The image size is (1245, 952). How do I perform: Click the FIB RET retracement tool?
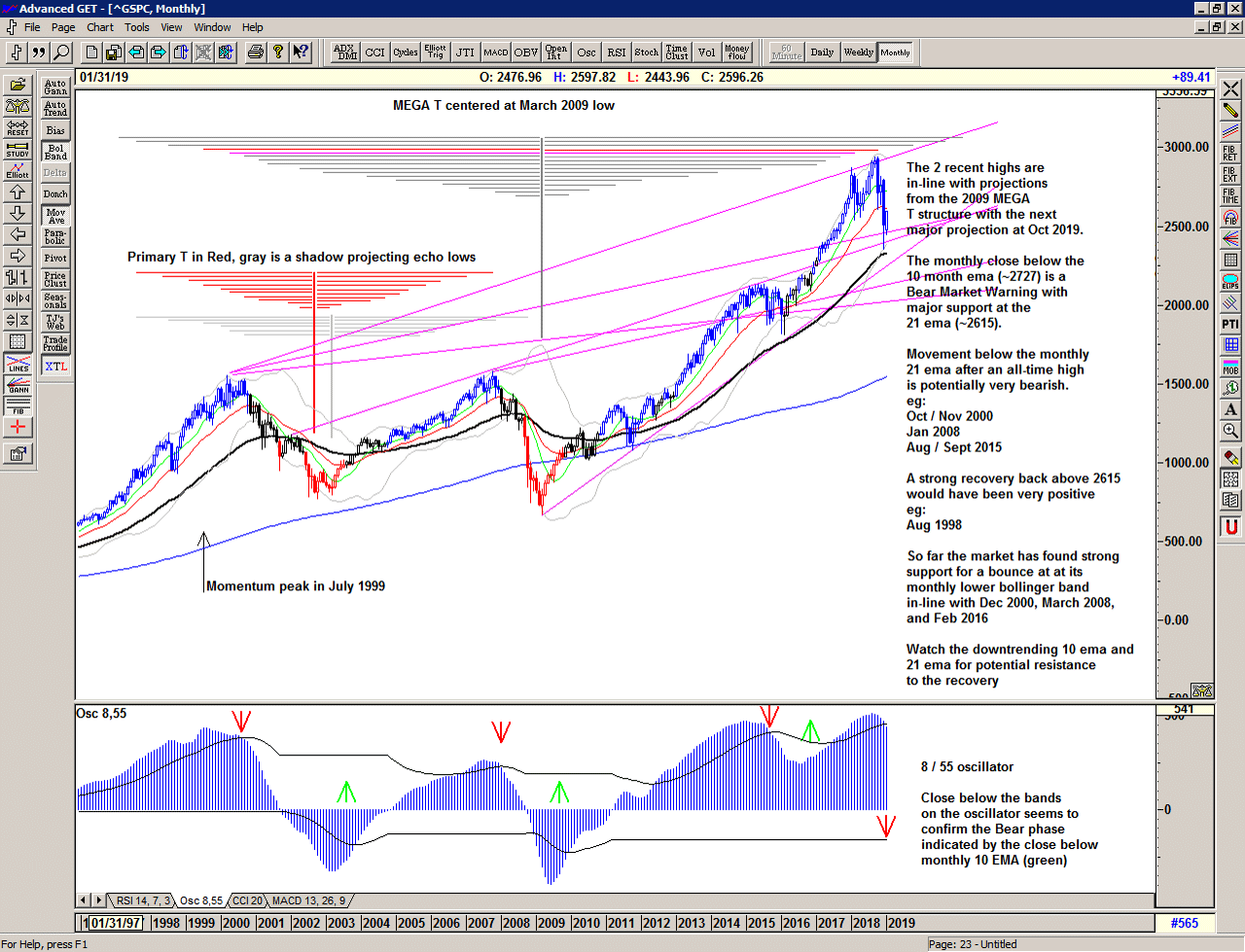click(1230, 153)
